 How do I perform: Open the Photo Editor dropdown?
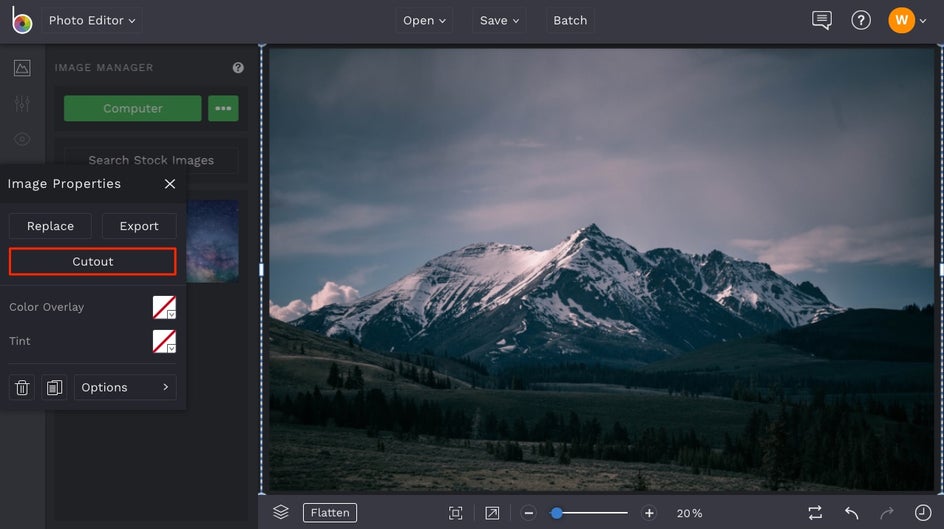[92, 20]
